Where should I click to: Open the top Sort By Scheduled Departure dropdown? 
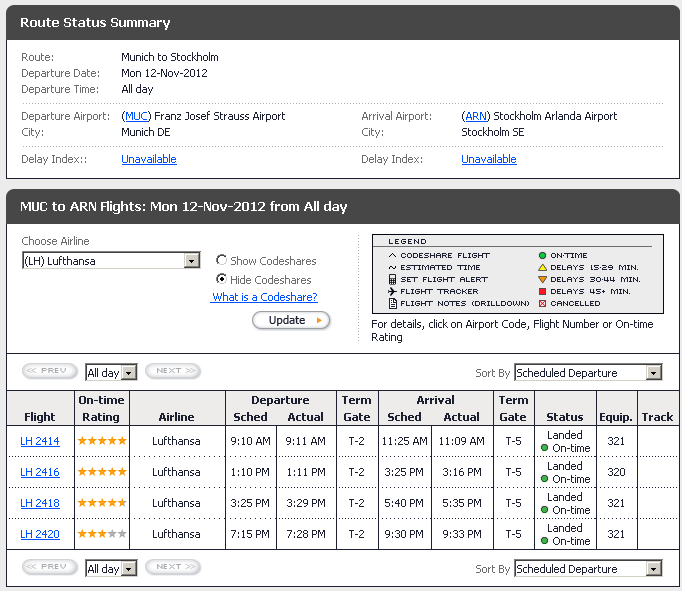pos(588,373)
